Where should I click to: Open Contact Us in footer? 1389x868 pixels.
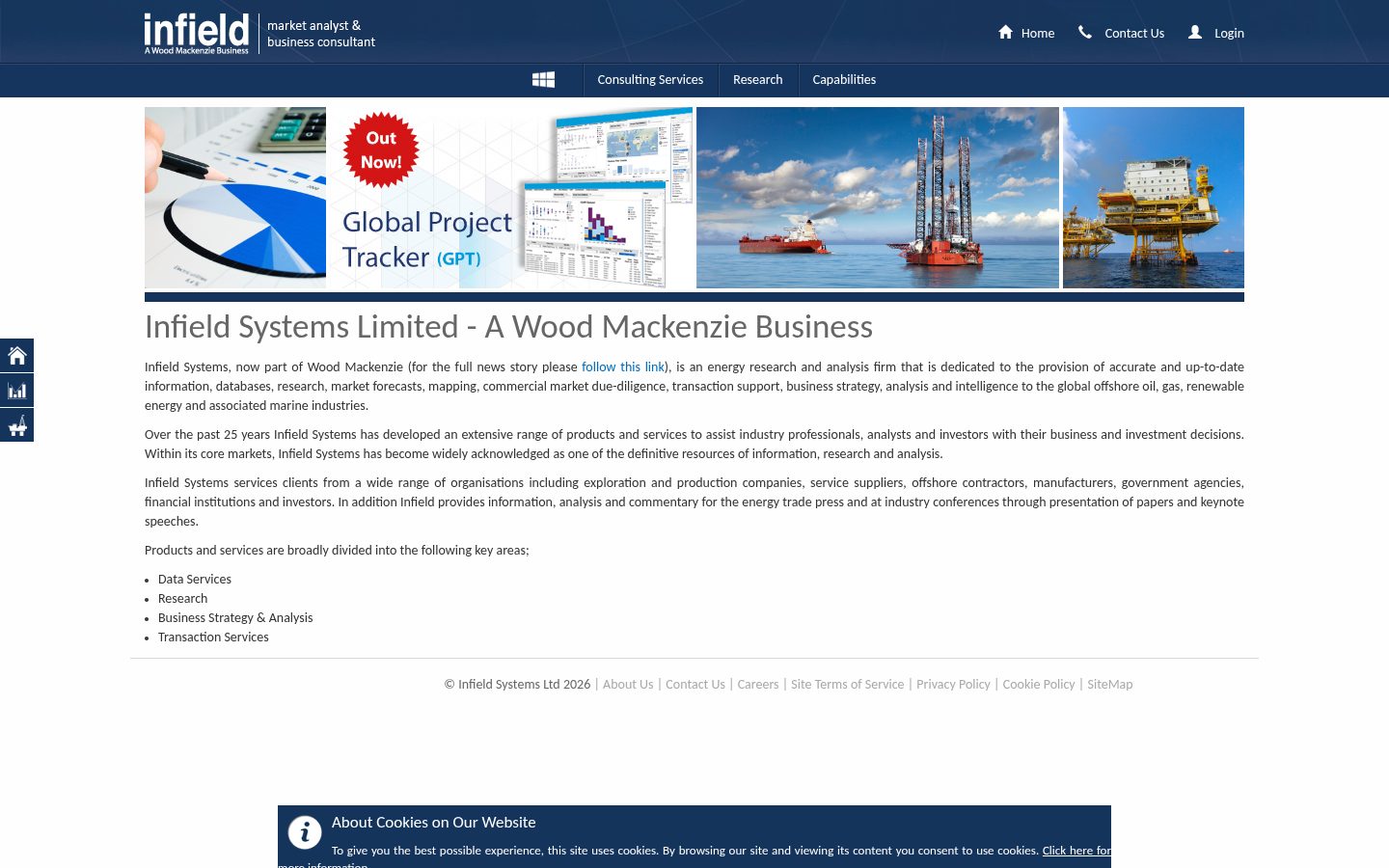[695, 685]
